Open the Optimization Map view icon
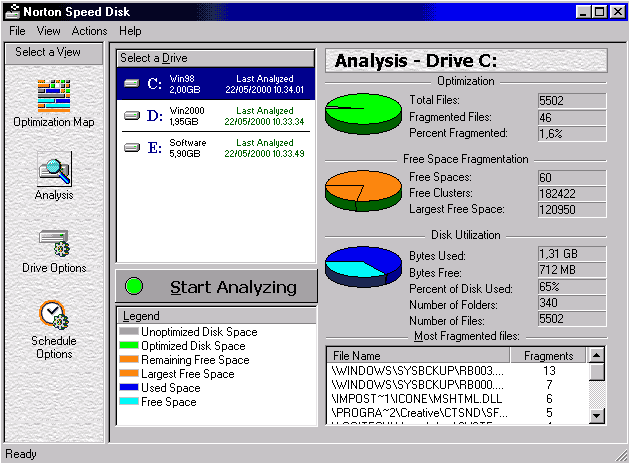The height and width of the screenshot is (463, 629). click(54, 95)
